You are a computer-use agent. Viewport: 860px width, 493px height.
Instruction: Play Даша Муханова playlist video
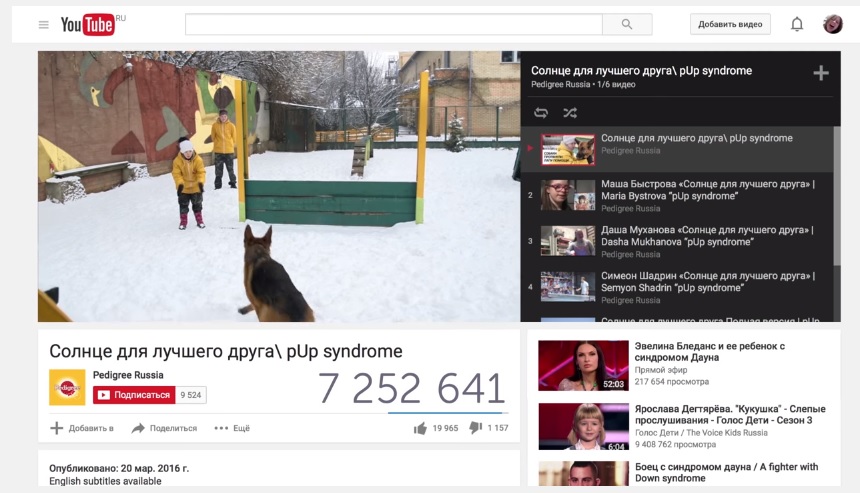677,241
